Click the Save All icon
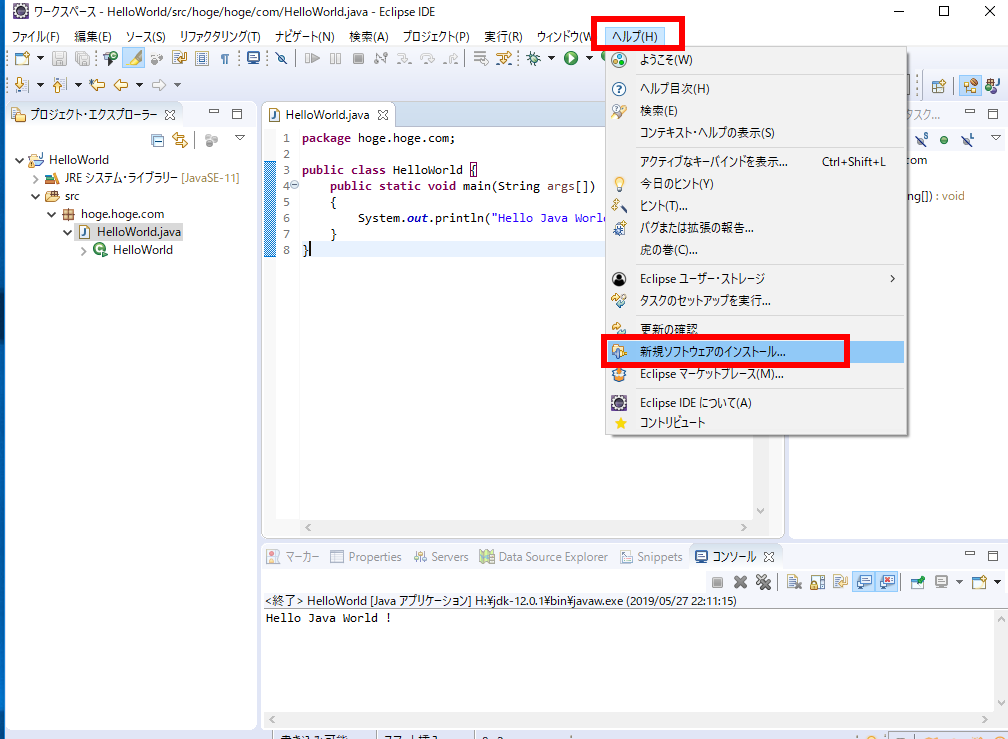 click(82, 58)
